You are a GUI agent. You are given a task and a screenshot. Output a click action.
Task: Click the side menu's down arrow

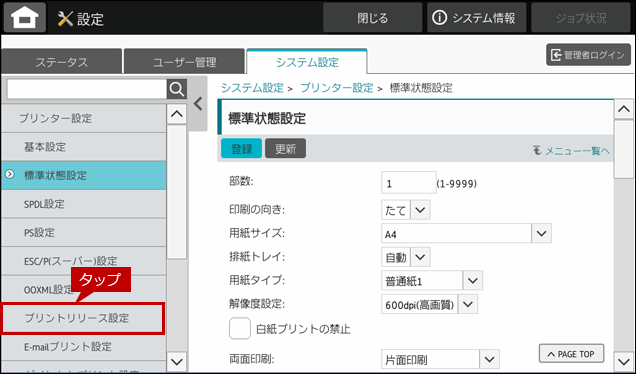[177, 361]
